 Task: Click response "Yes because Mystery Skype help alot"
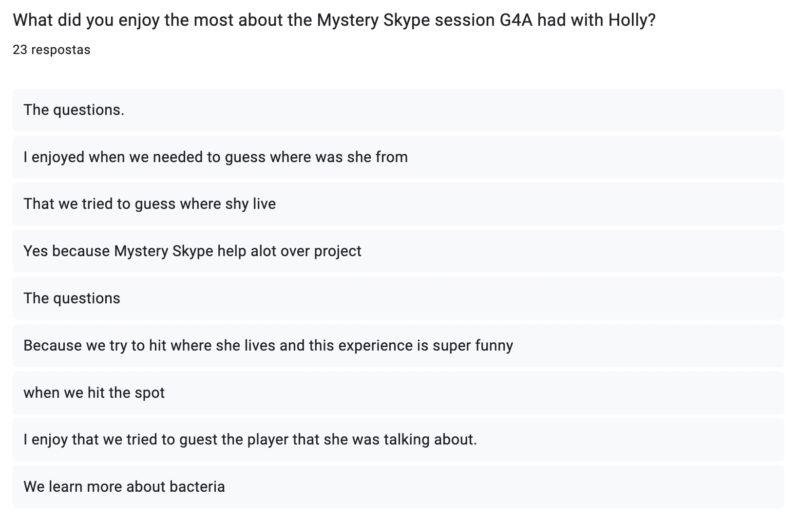(x=192, y=251)
